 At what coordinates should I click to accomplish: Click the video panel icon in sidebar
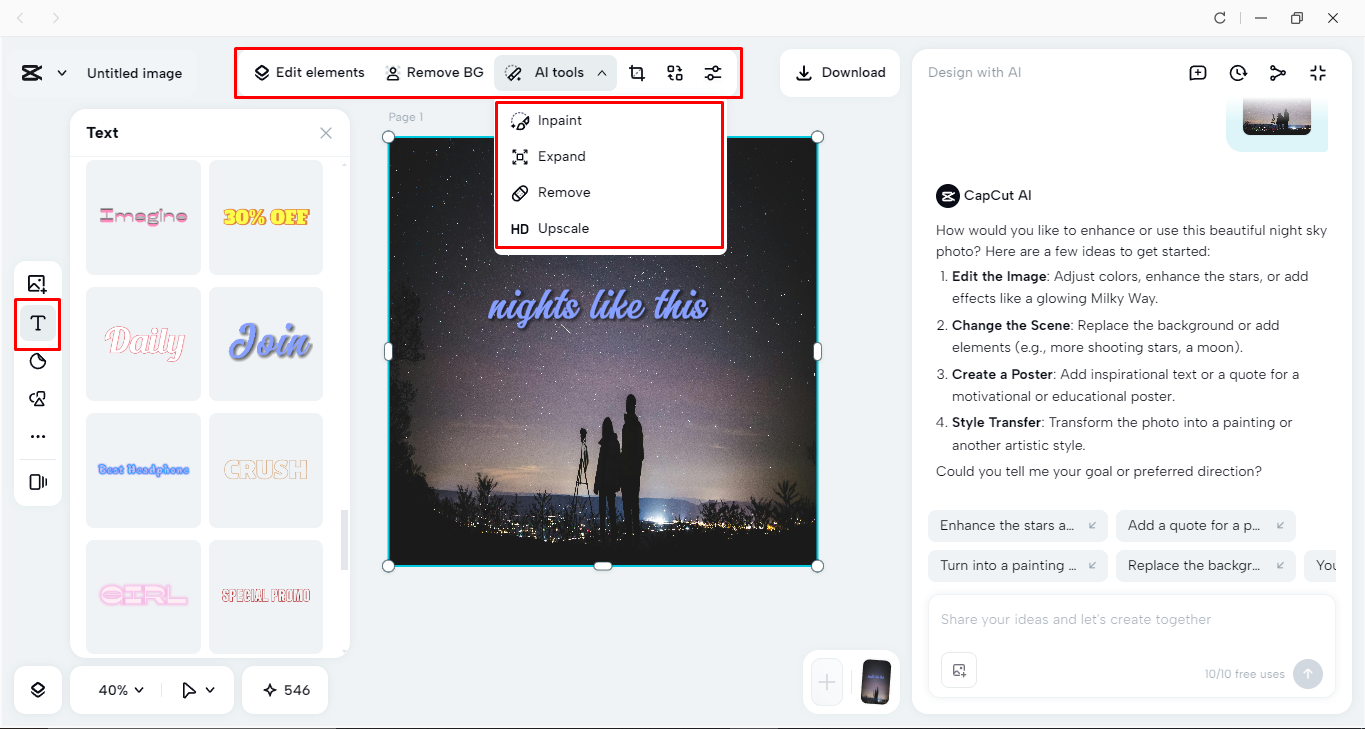tap(38, 482)
